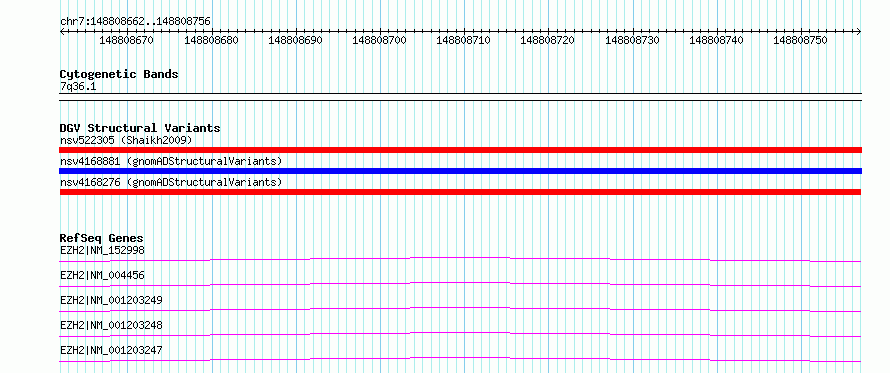
Task: Open the nsv522305 (Shaikh2009) label
Action: (127, 140)
